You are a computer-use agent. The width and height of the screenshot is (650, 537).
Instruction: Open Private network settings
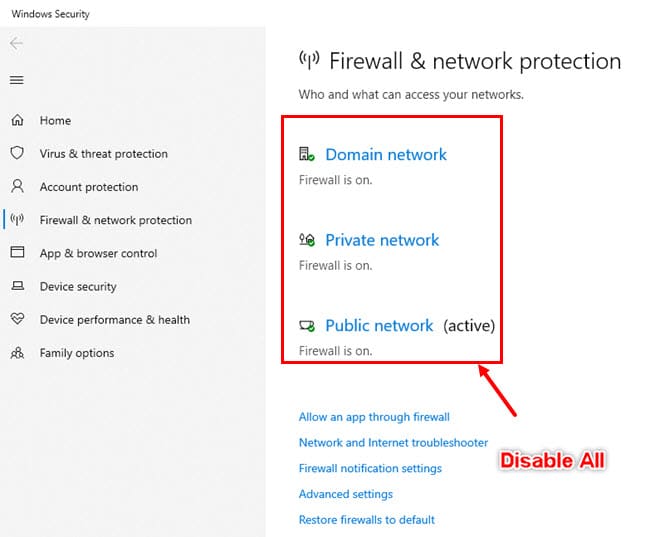[382, 240]
